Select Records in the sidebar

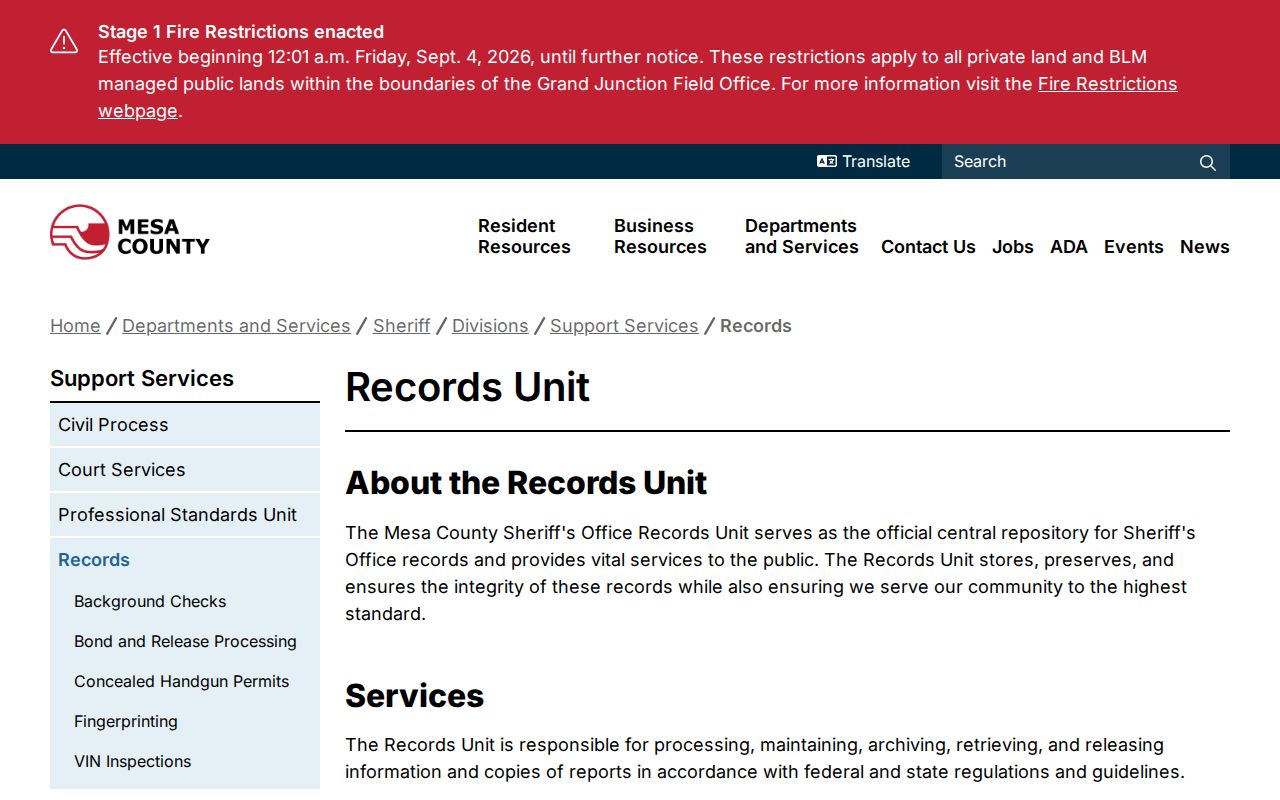(185, 560)
